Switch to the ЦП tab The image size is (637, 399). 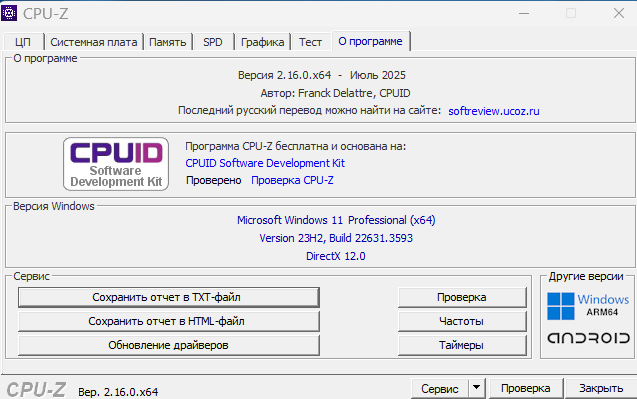pos(23,42)
